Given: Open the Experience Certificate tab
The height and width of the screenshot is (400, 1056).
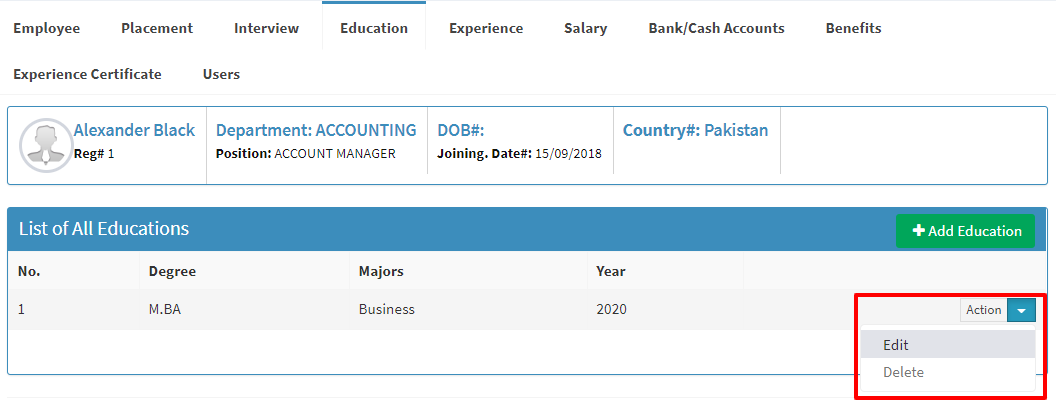Looking at the screenshot, I should click(x=88, y=74).
